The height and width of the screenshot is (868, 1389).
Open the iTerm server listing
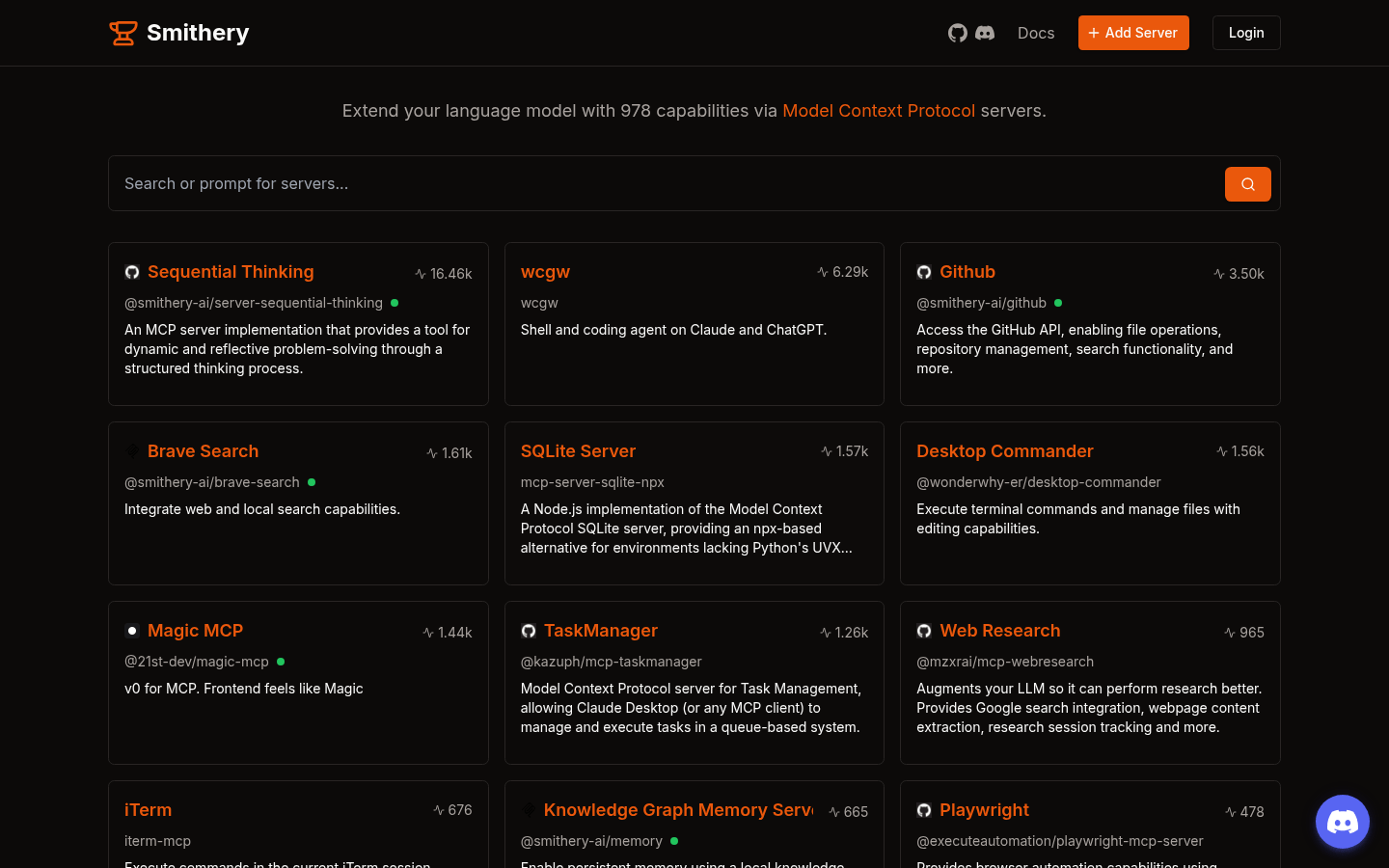148,810
